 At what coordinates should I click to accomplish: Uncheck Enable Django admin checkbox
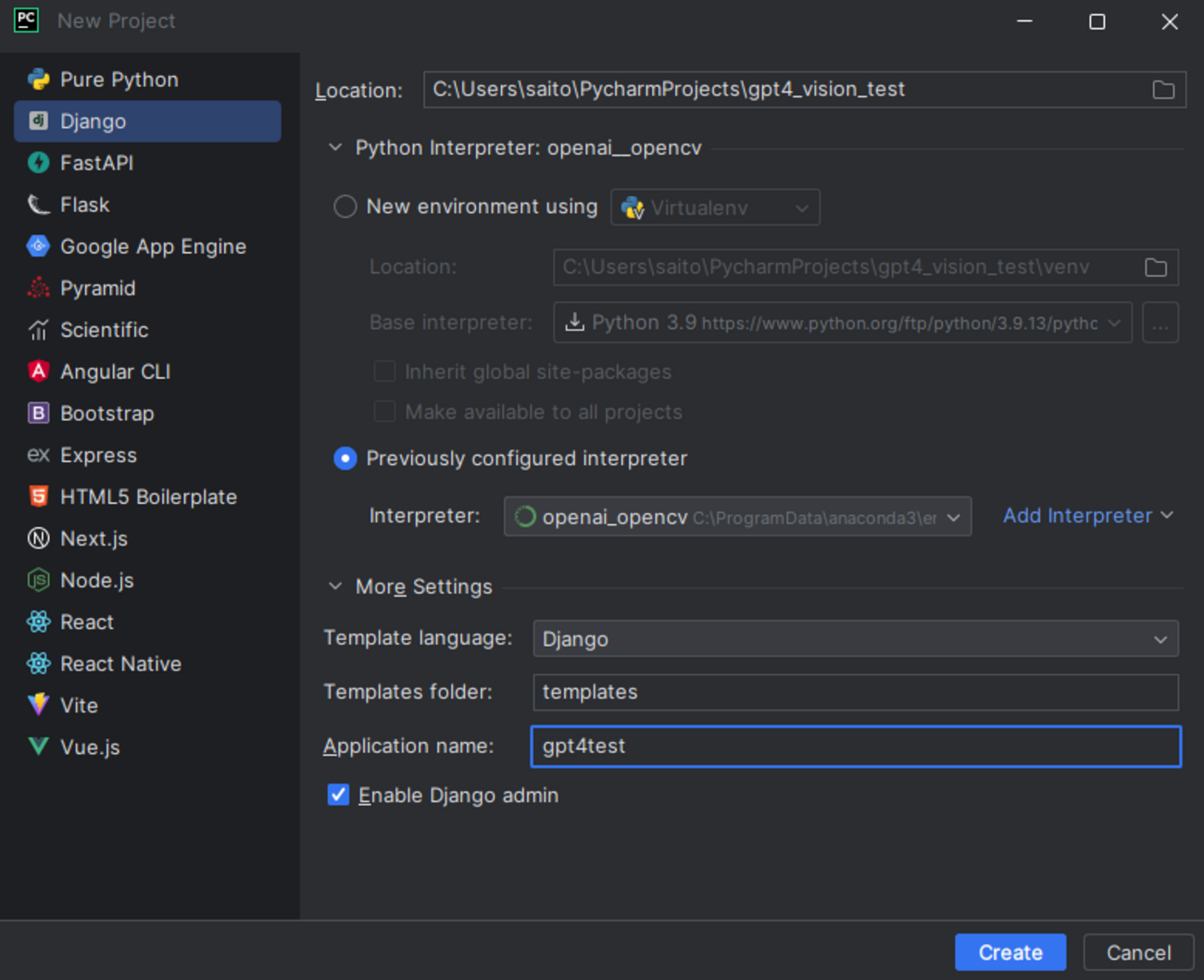[x=338, y=795]
